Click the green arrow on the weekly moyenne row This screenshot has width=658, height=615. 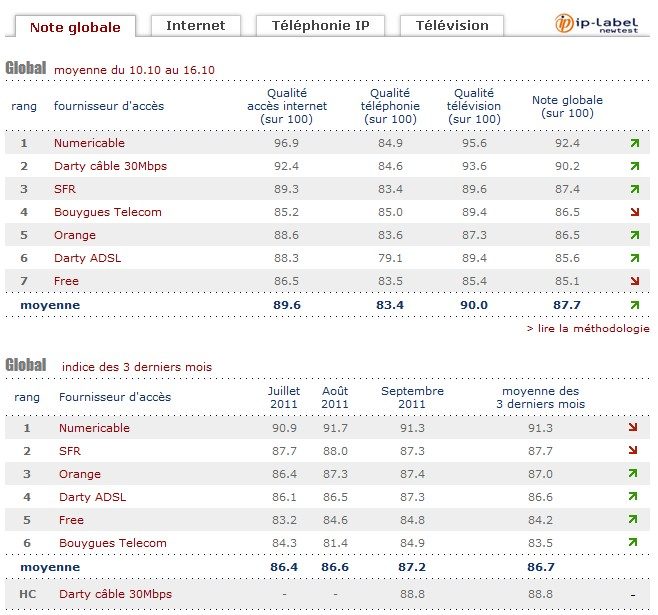click(634, 304)
